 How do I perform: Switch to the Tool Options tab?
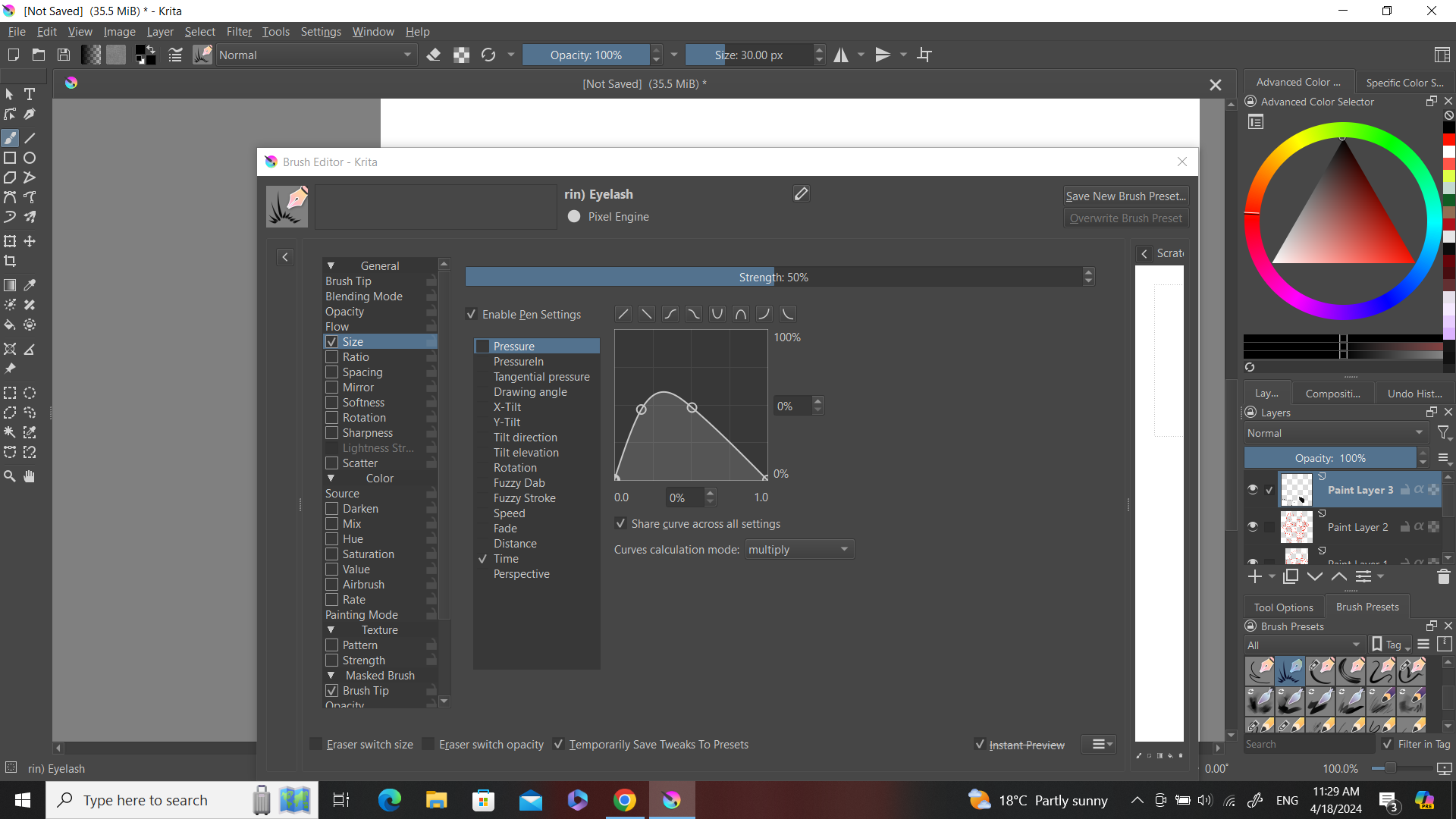(1283, 607)
